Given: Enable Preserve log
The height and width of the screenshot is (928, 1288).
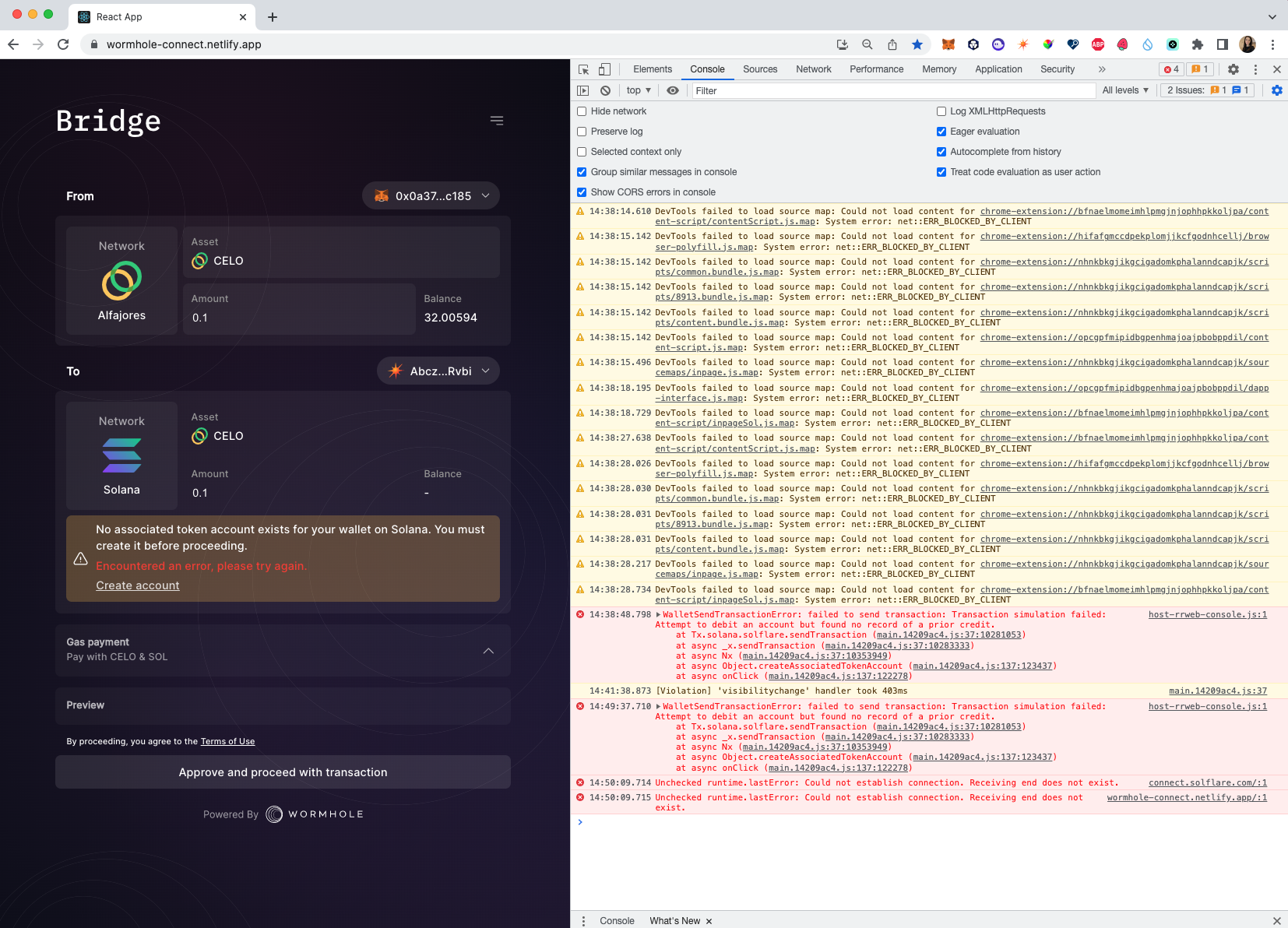Looking at the screenshot, I should click(582, 132).
